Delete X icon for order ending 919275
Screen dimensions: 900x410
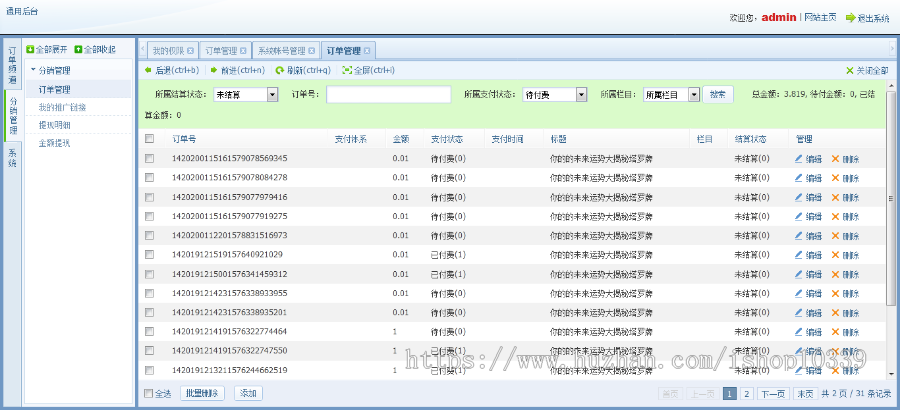tap(835, 216)
